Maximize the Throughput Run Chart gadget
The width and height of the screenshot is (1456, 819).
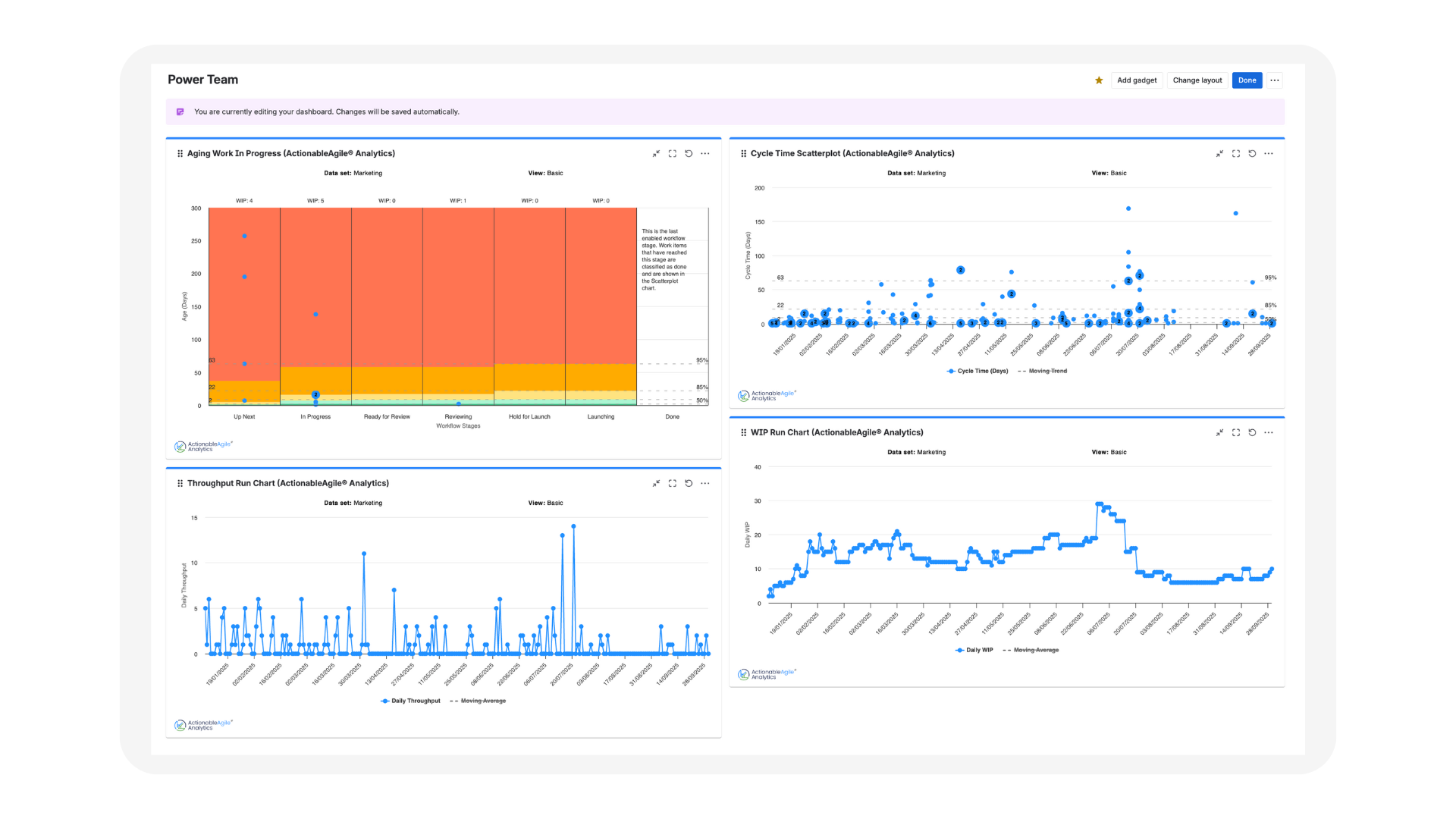(673, 484)
